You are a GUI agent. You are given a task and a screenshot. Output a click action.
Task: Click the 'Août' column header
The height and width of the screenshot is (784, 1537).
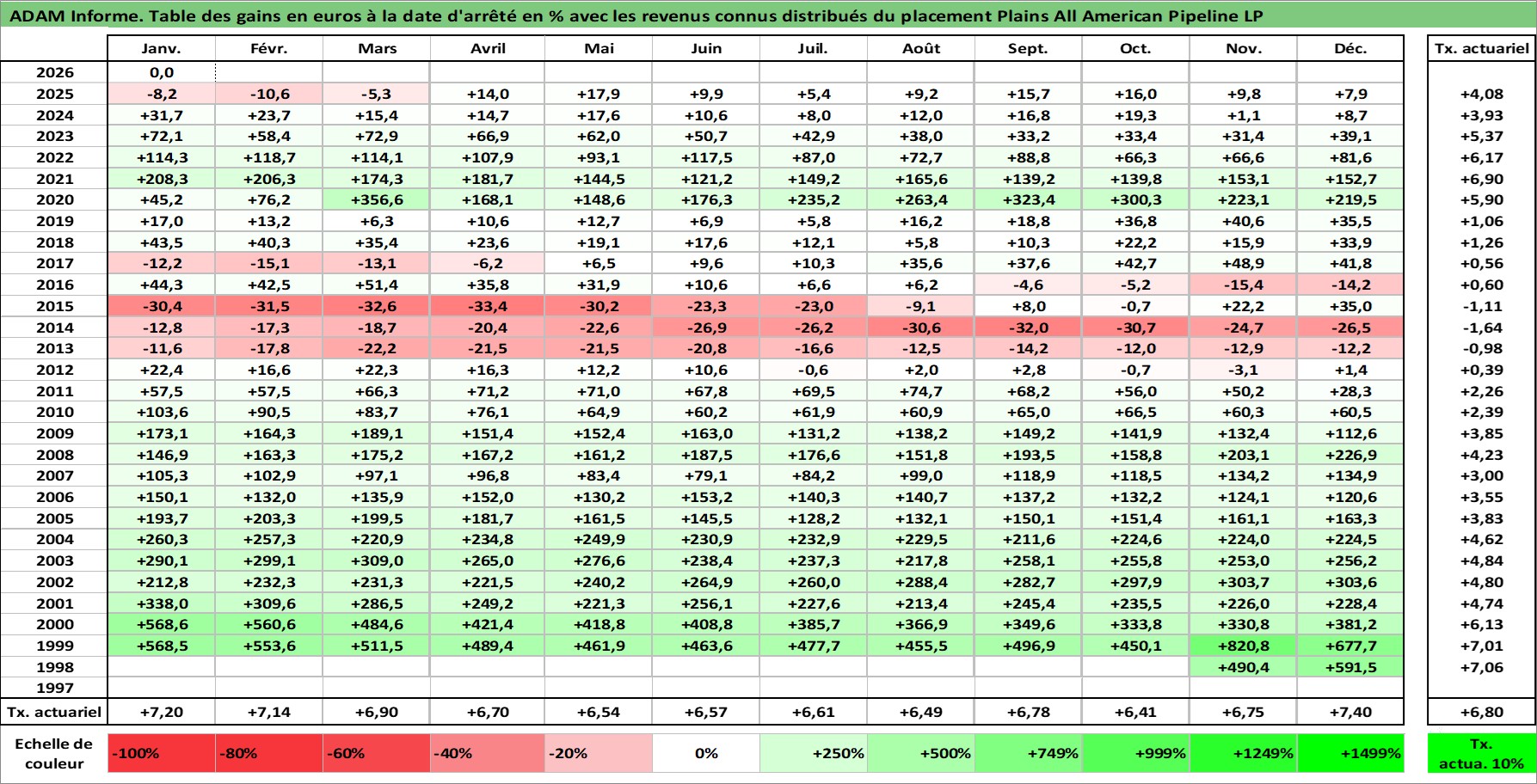pos(921,49)
